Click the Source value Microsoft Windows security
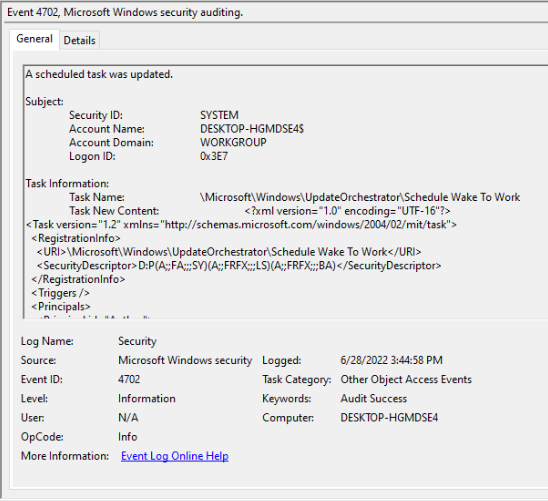The width and height of the screenshot is (548, 501). click(x=185, y=360)
